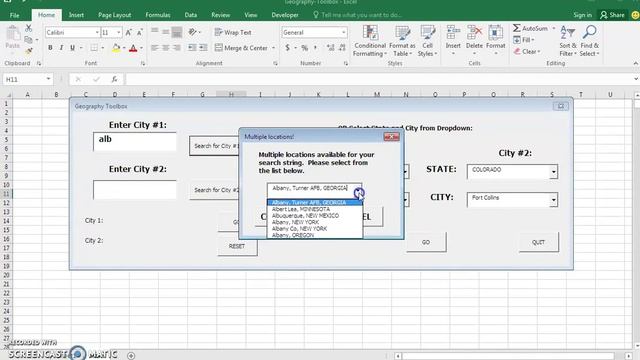
Task: Click the Name Box showing H11
Action: [27, 79]
